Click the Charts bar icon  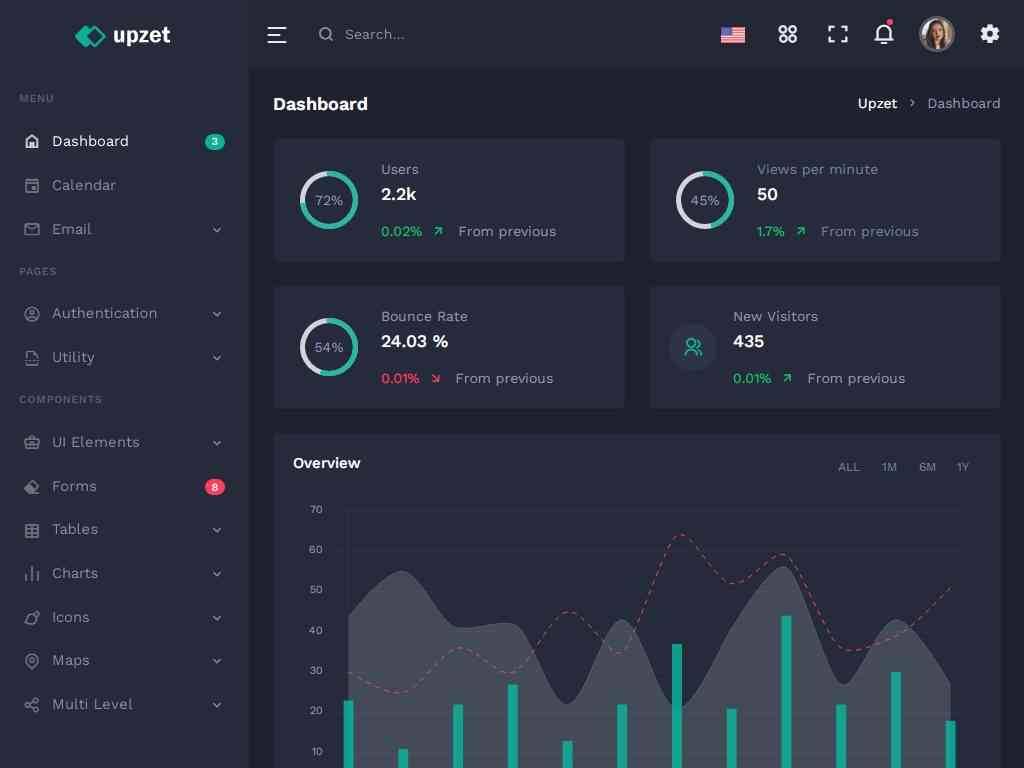coord(32,574)
